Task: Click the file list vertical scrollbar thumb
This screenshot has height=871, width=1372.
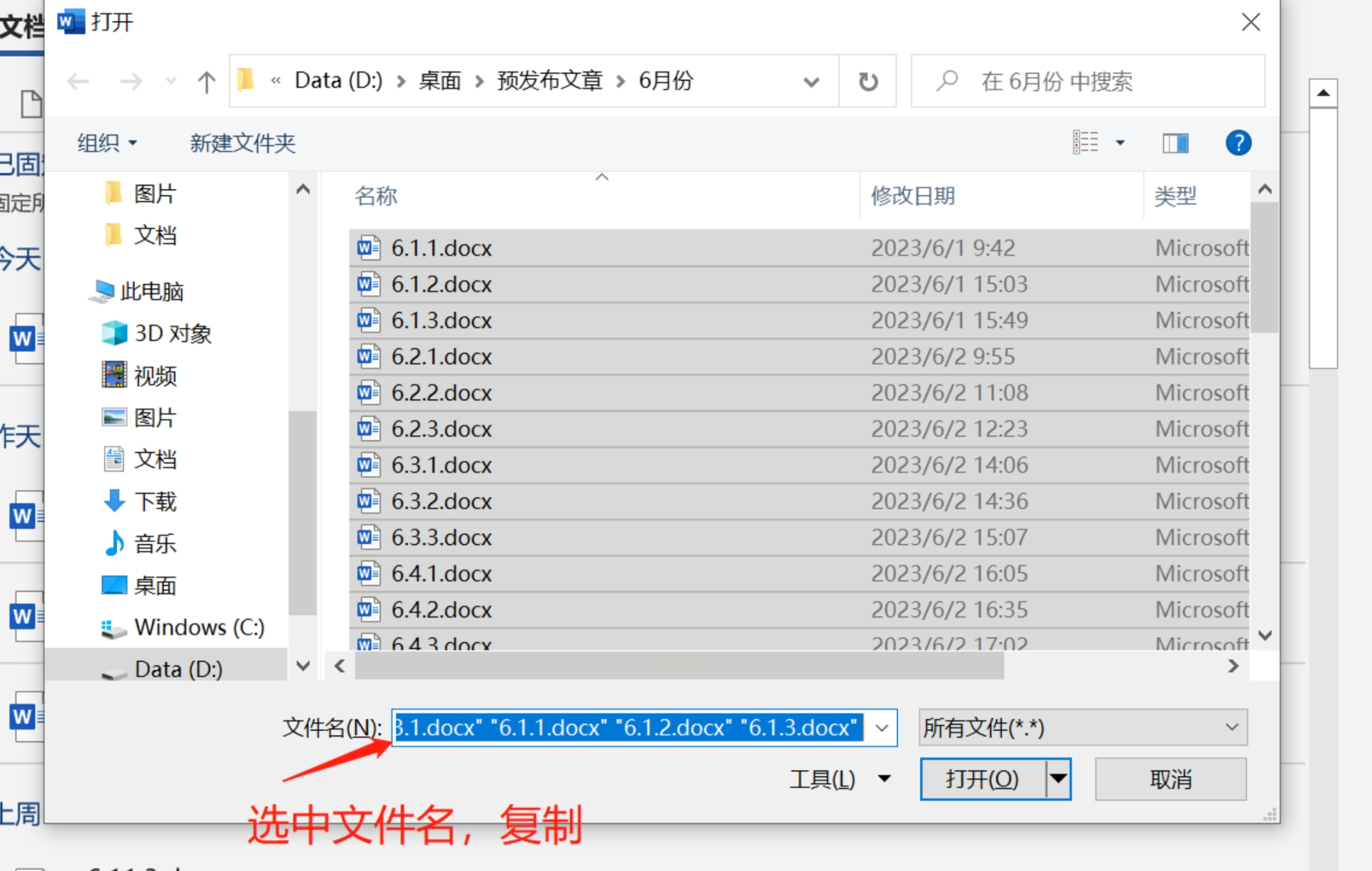Action: [1264, 267]
